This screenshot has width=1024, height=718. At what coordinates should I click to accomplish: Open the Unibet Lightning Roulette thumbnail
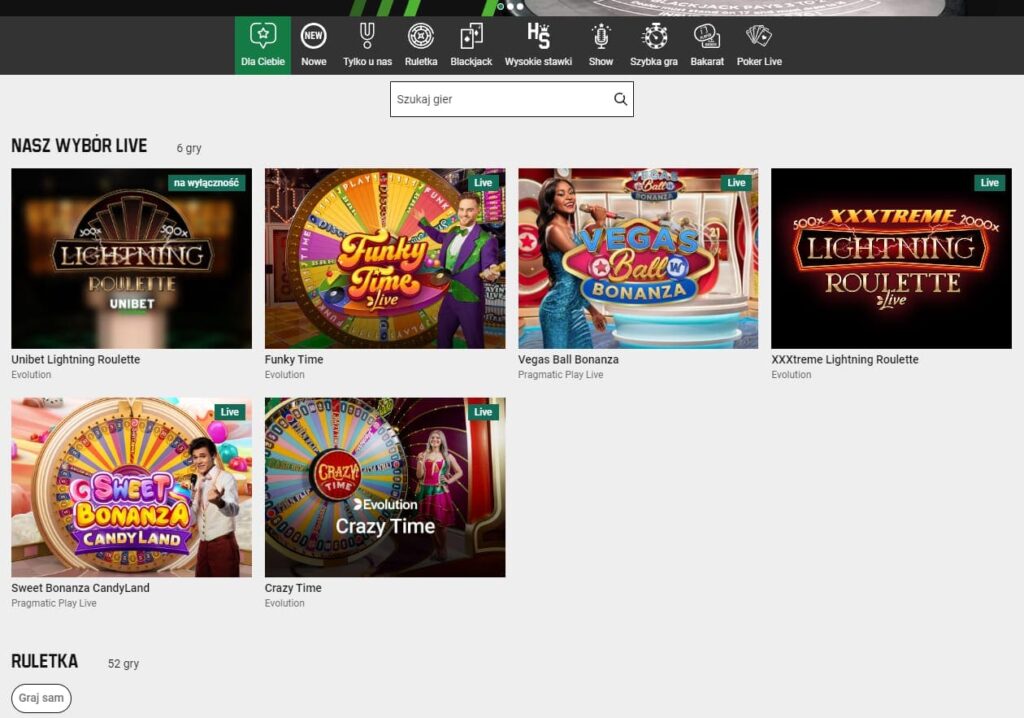pyautogui.click(x=131, y=258)
